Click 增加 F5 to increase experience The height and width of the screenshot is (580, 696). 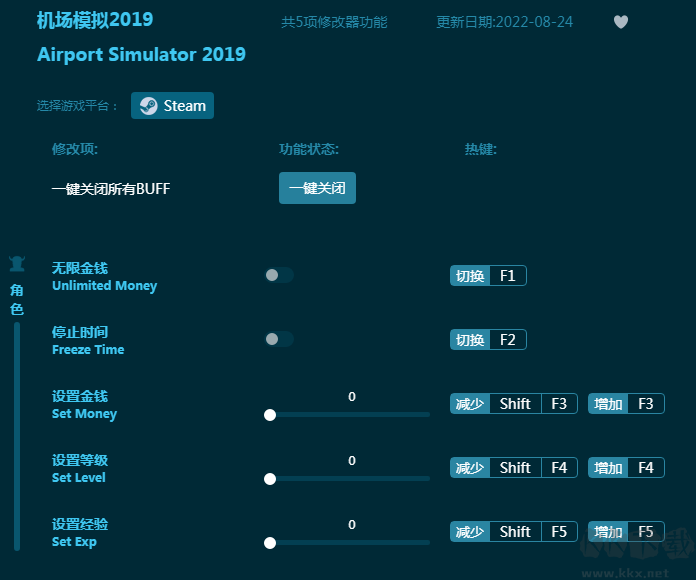pos(626,532)
